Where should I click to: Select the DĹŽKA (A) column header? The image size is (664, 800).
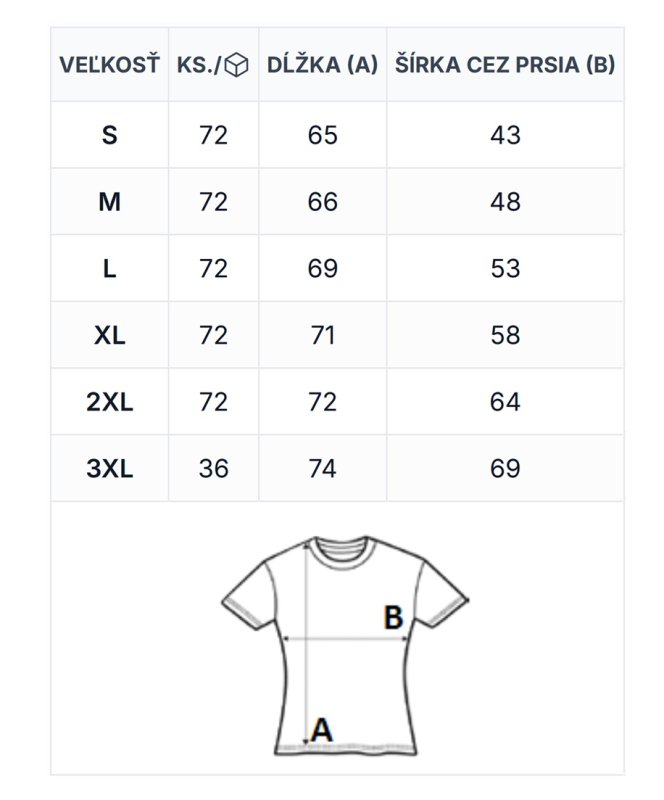(322, 65)
